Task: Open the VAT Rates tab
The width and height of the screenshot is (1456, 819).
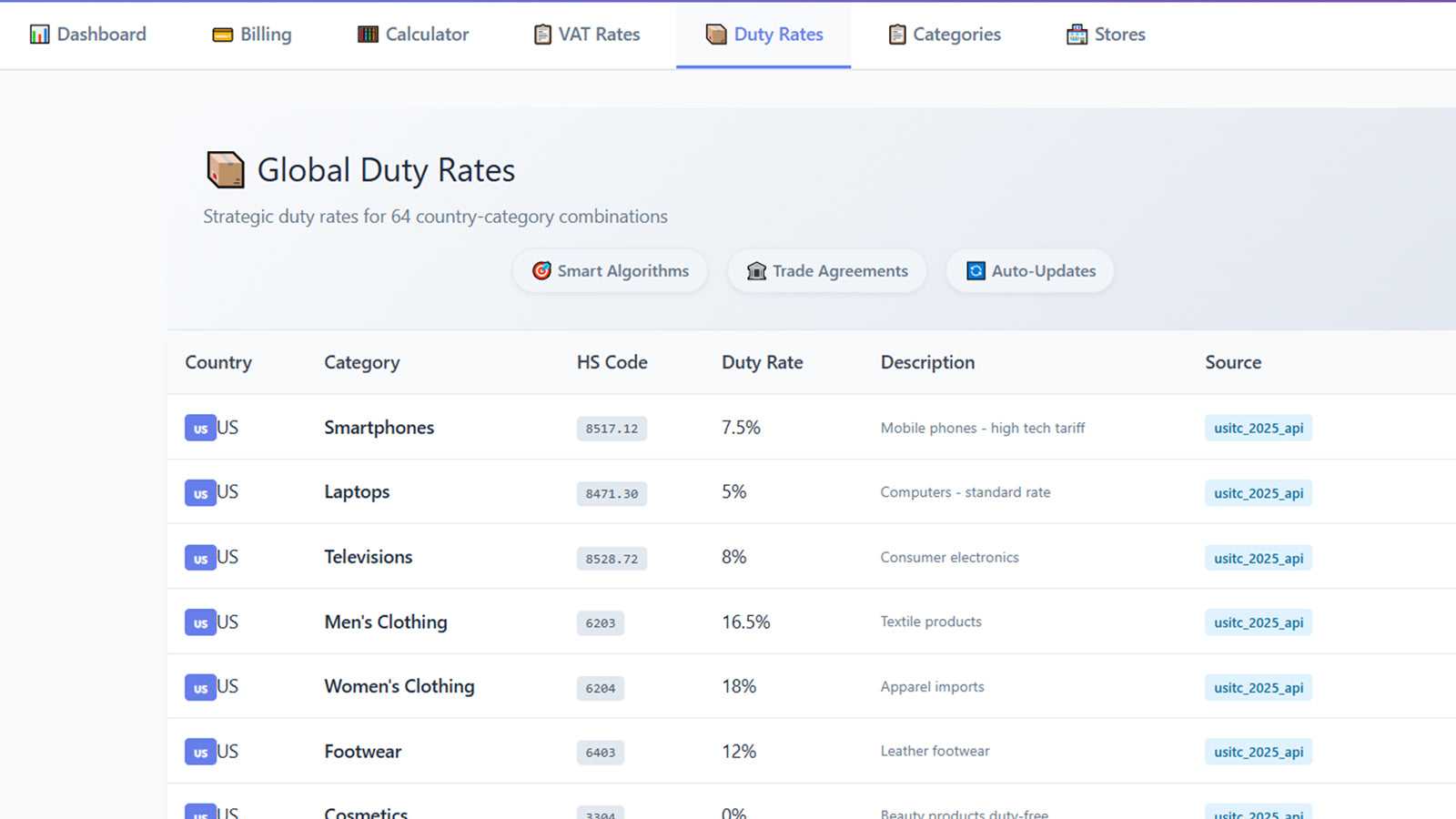Action: click(586, 34)
